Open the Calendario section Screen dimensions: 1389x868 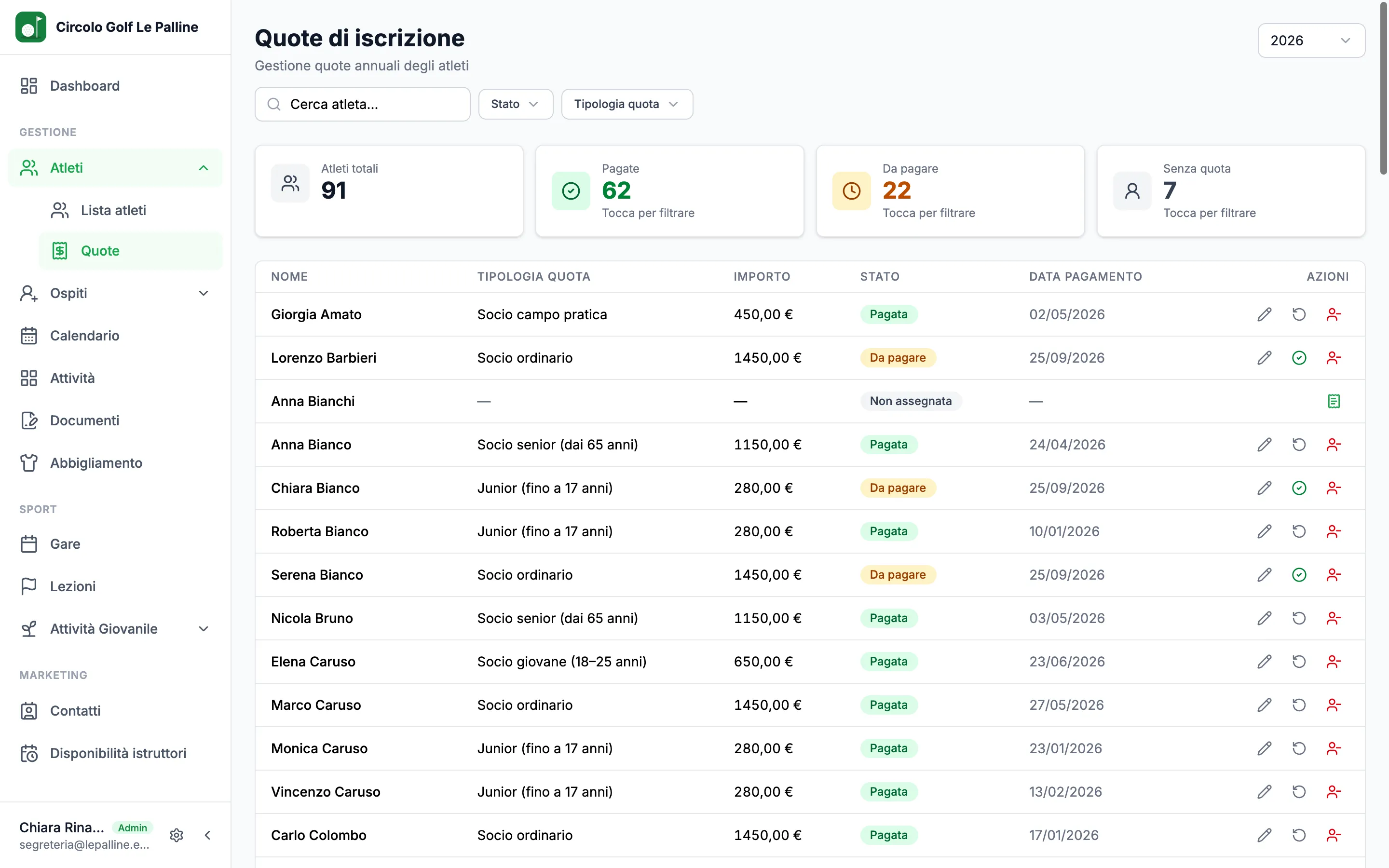[115, 336]
